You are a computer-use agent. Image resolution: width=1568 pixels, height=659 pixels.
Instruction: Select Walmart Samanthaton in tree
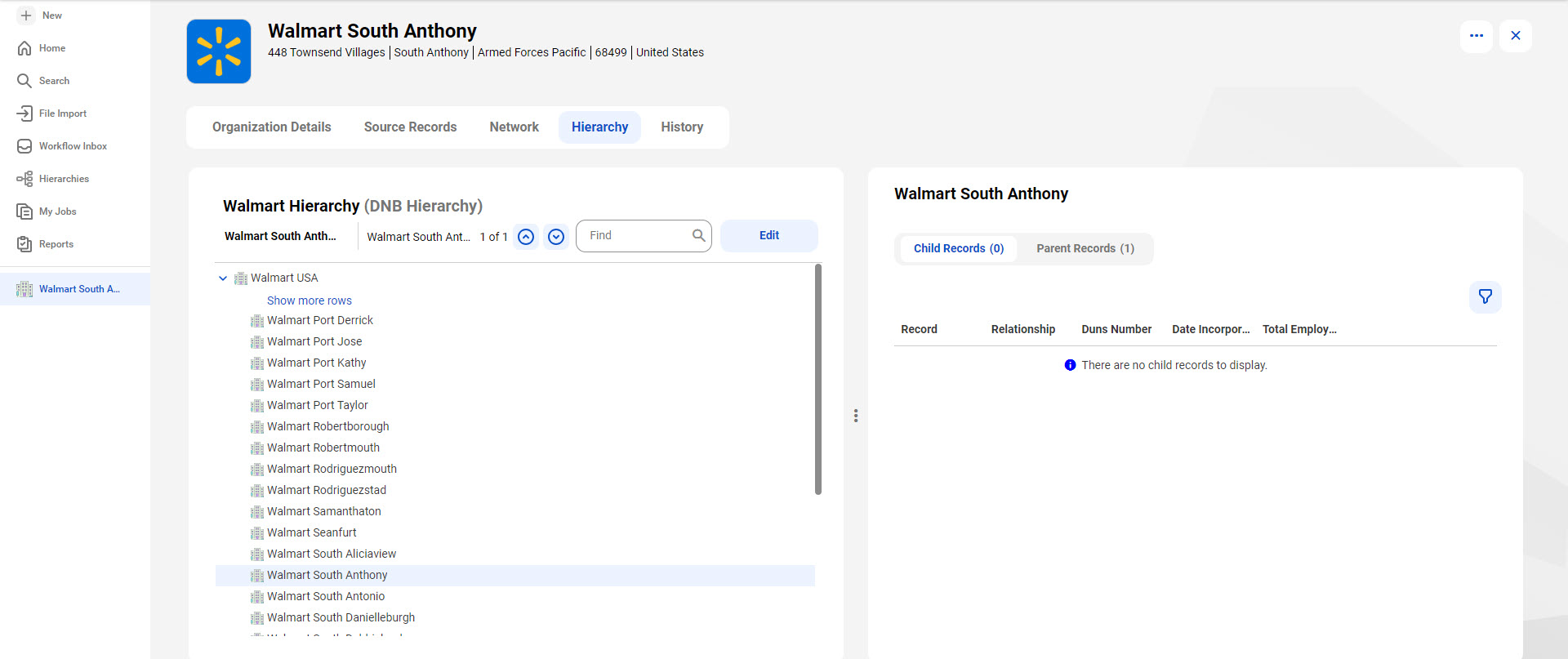[324, 512]
